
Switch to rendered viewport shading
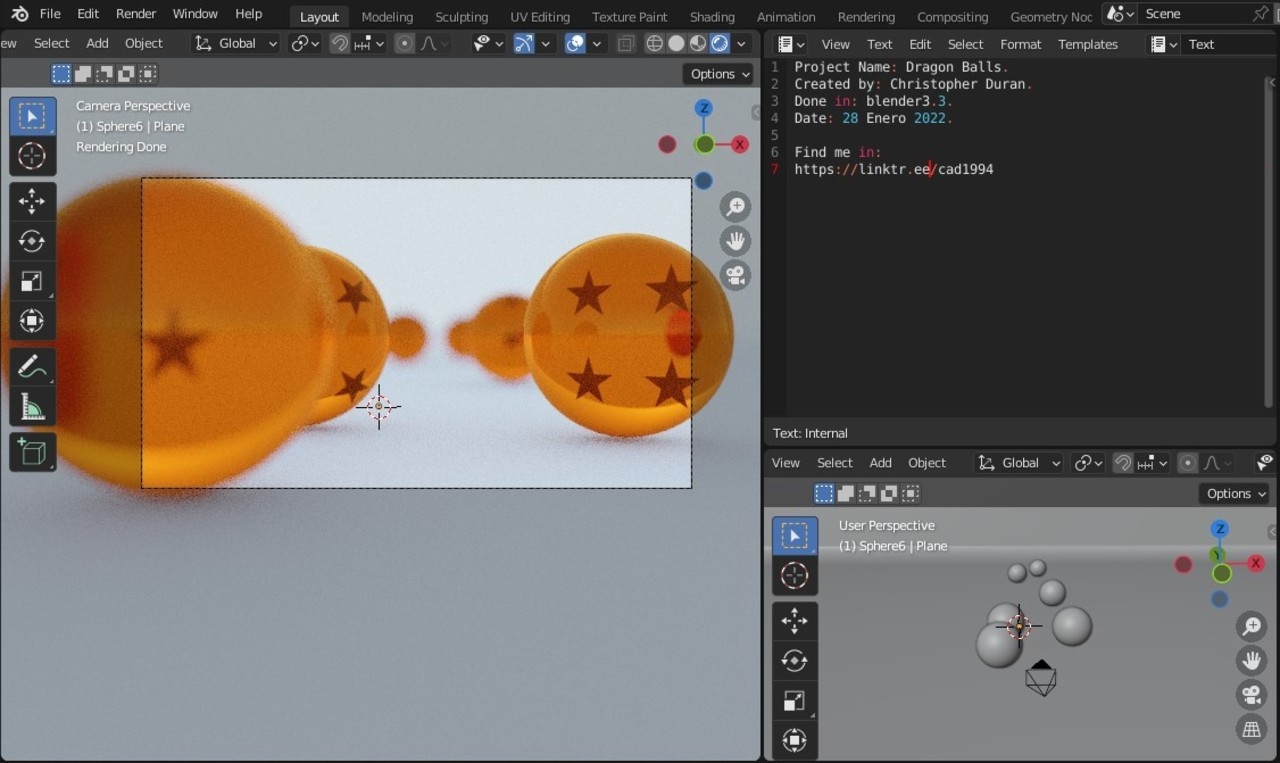(719, 44)
